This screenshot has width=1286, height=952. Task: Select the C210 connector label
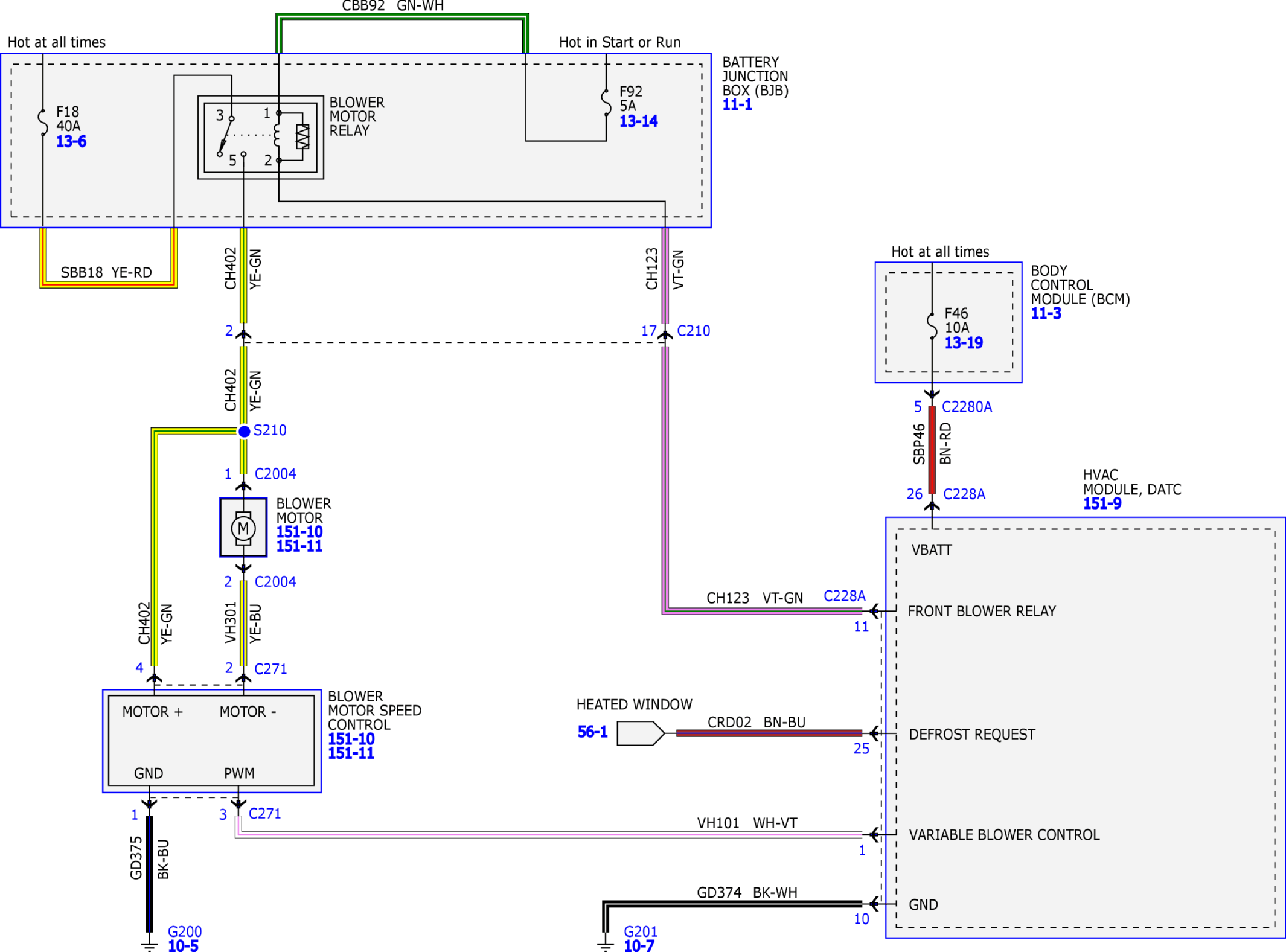tap(694, 331)
